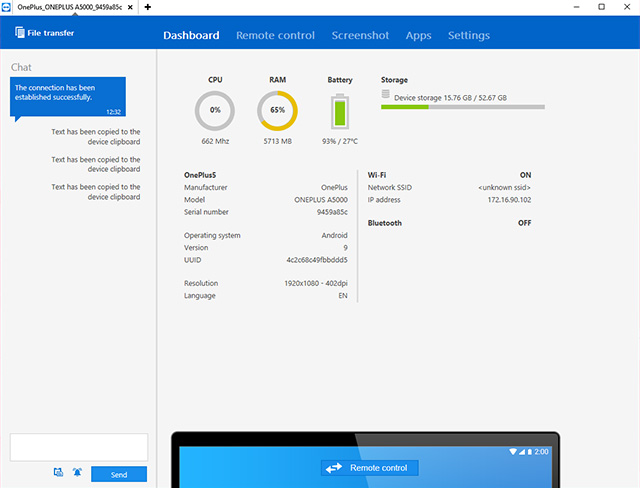Switch to the Dashboard tab
Viewport: 640px width, 488px height.
coord(191,35)
